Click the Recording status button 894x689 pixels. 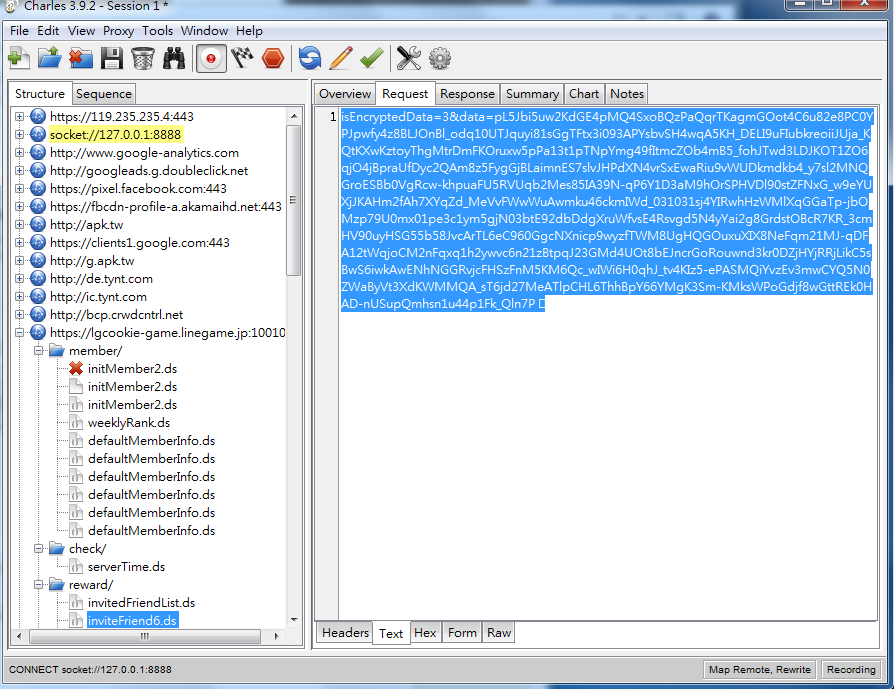tap(851, 670)
